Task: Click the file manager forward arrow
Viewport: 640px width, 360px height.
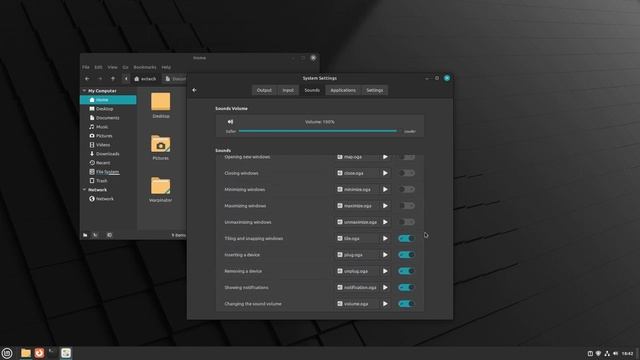Action: [100, 78]
